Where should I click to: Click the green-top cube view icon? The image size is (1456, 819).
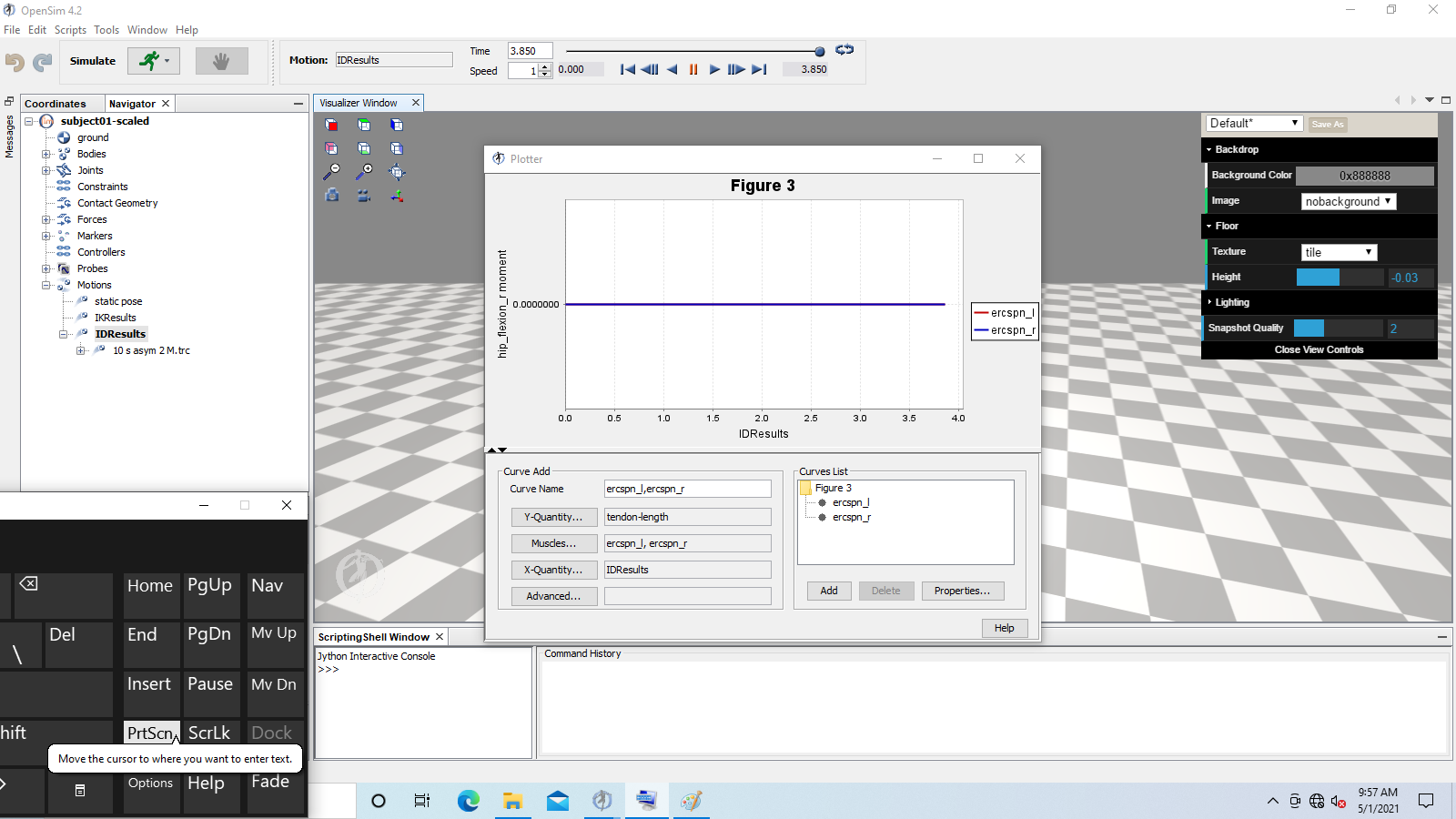click(x=364, y=125)
